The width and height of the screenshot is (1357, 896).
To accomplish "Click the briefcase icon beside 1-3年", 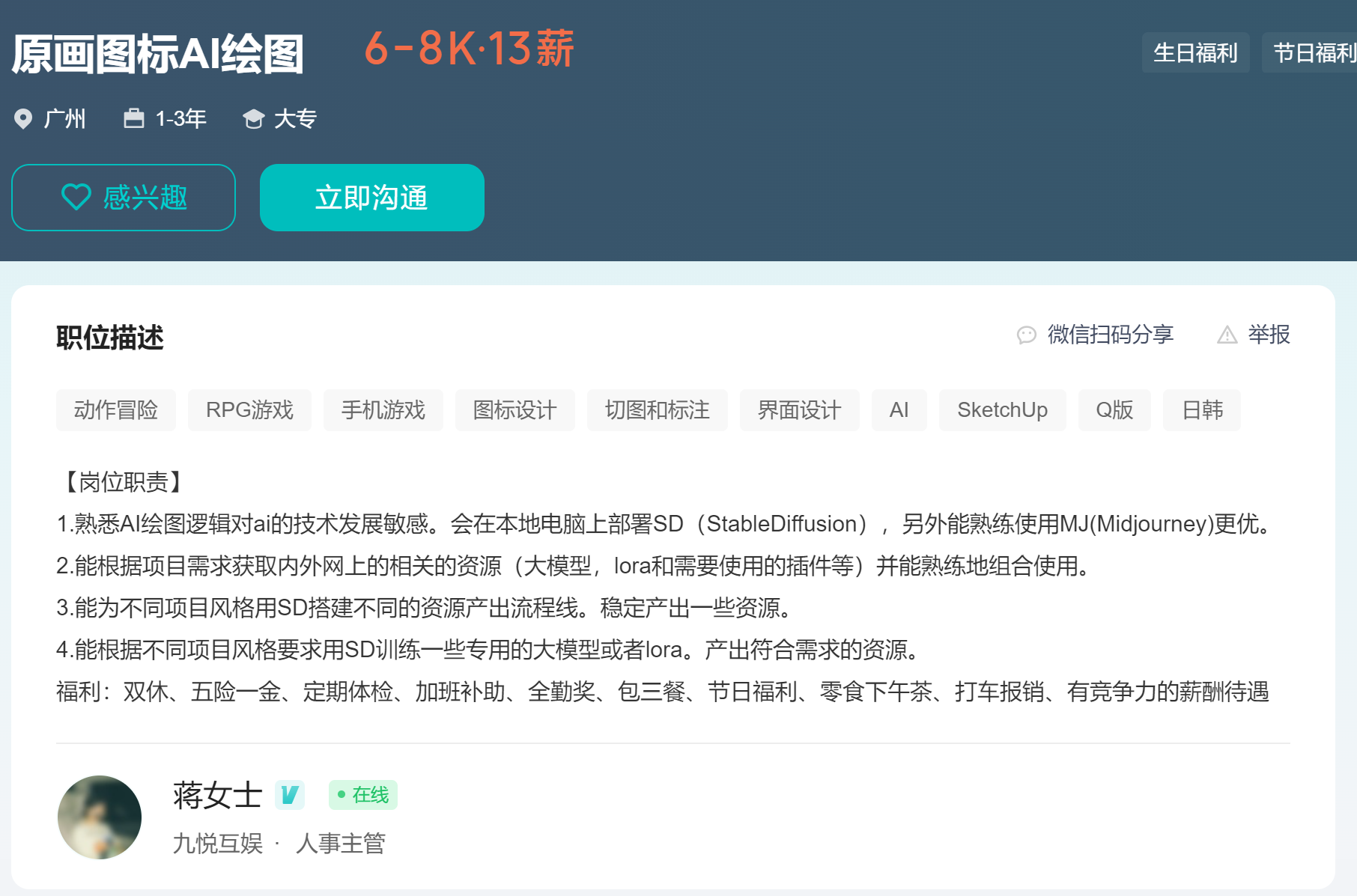I will coord(133,118).
